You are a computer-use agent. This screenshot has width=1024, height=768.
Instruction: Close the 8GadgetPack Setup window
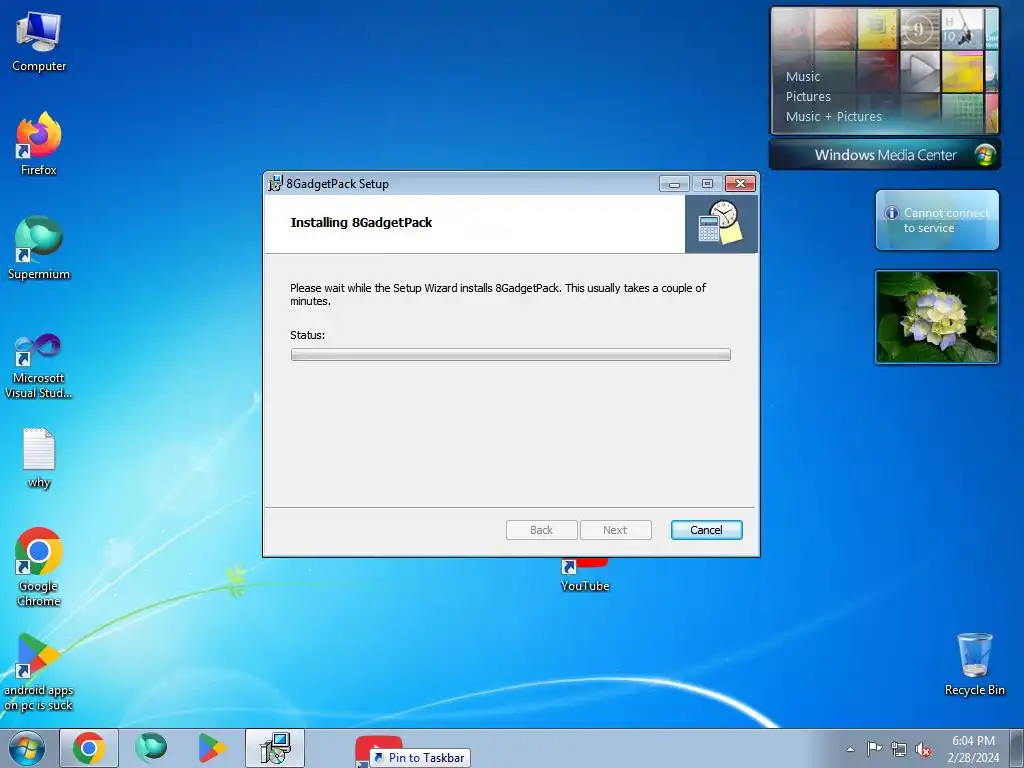[x=741, y=184]
